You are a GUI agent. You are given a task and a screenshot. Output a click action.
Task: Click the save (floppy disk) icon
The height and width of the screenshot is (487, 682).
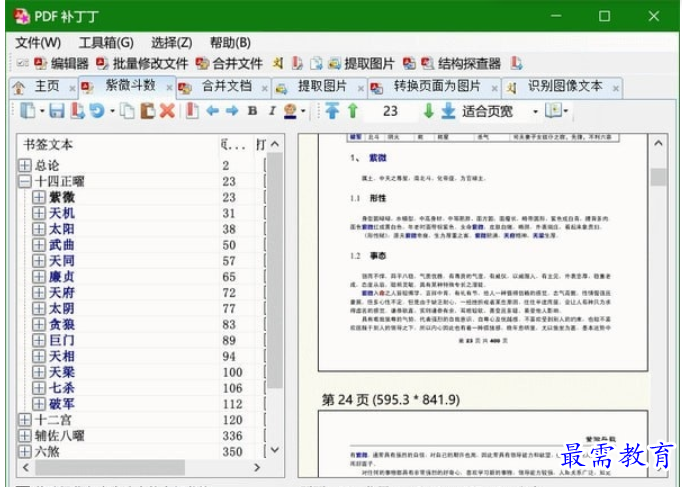(57, 111)
